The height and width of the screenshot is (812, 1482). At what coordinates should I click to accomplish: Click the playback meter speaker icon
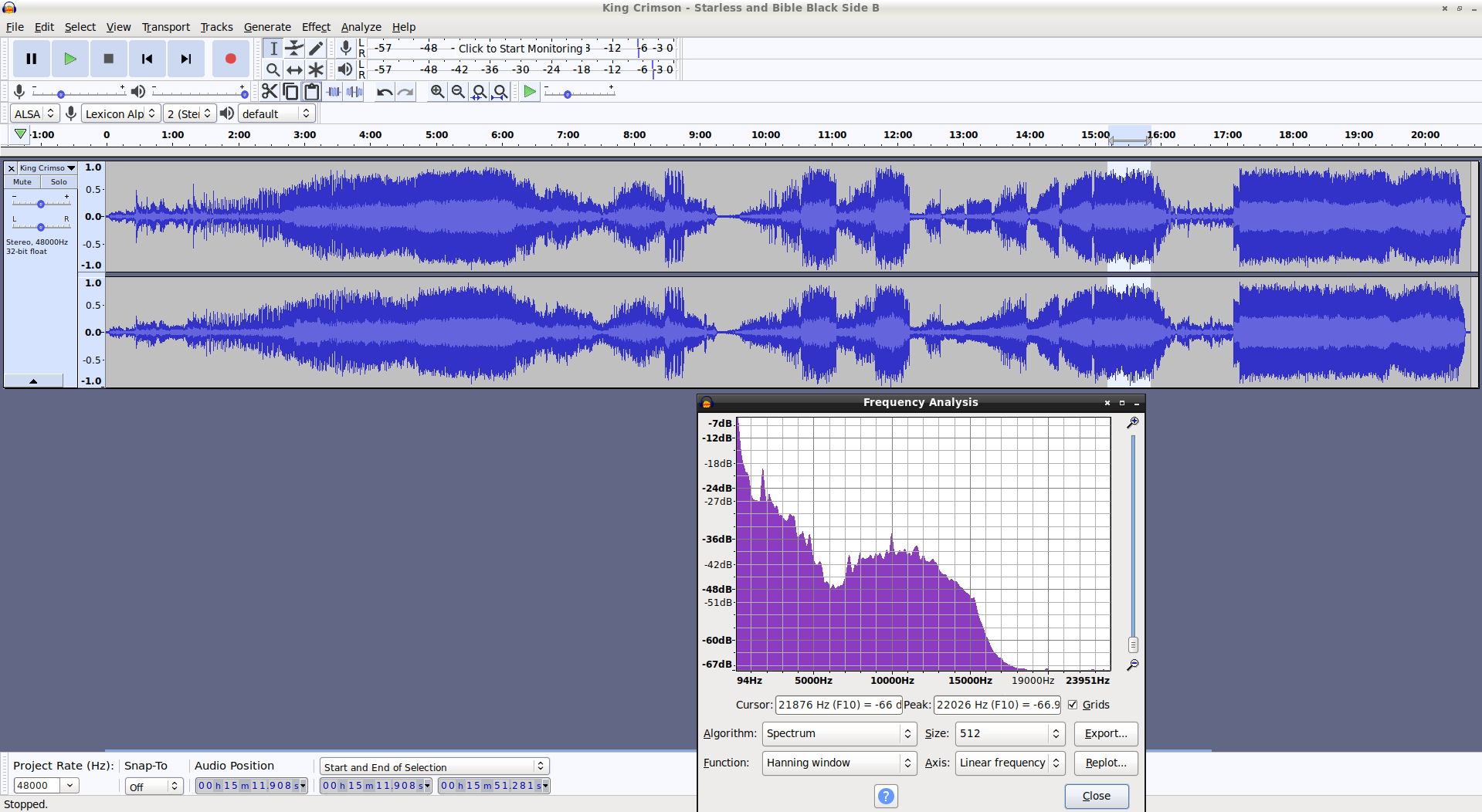[345, 69]
